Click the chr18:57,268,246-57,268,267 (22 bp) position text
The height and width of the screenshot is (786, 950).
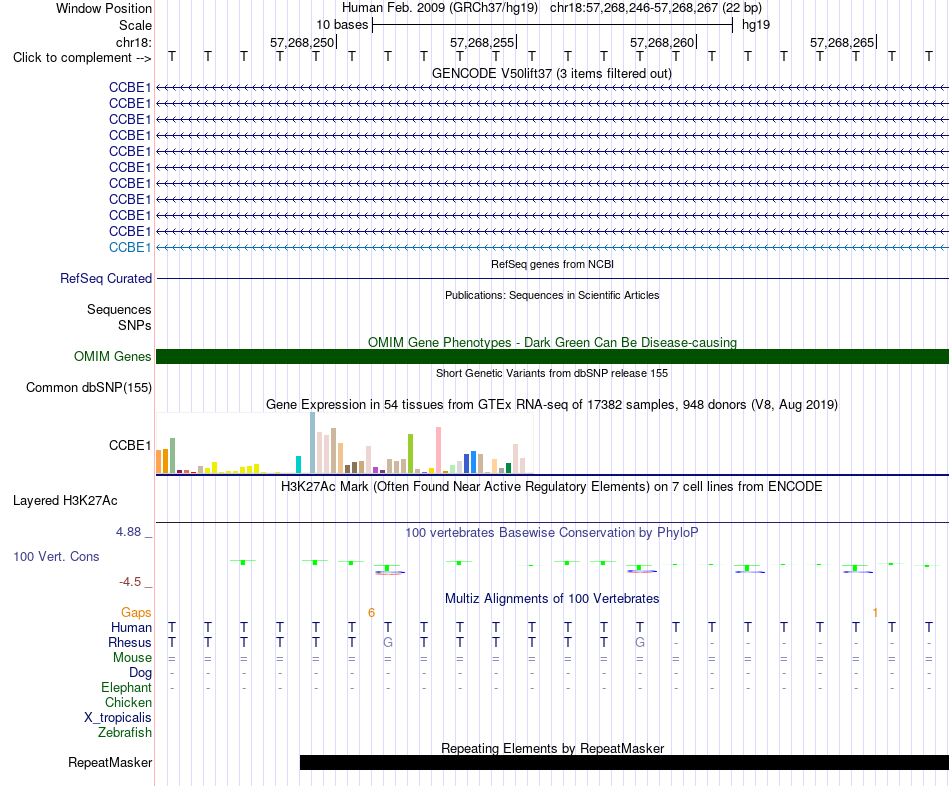point(656,8)
